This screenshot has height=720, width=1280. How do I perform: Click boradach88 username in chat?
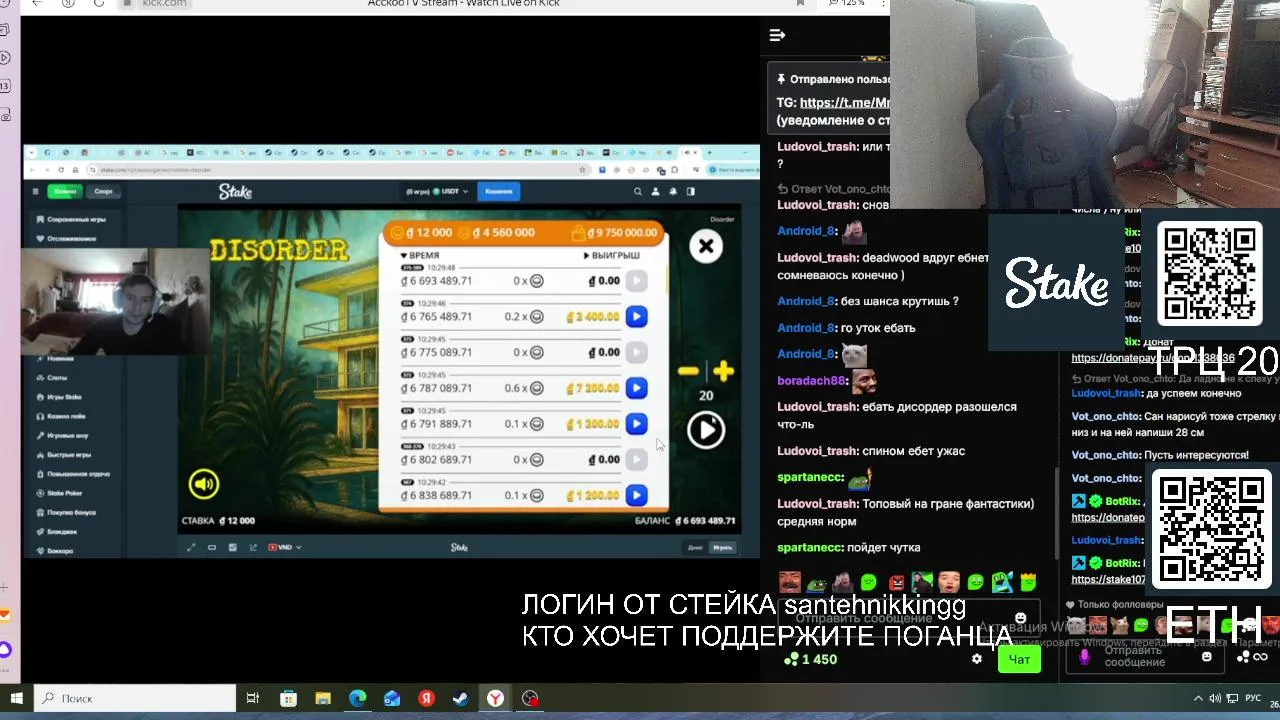[x=813, y=380]
